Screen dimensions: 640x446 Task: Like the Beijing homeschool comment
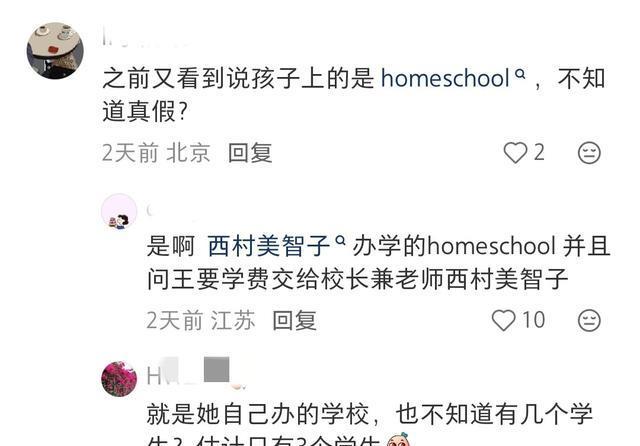point(515,153)
